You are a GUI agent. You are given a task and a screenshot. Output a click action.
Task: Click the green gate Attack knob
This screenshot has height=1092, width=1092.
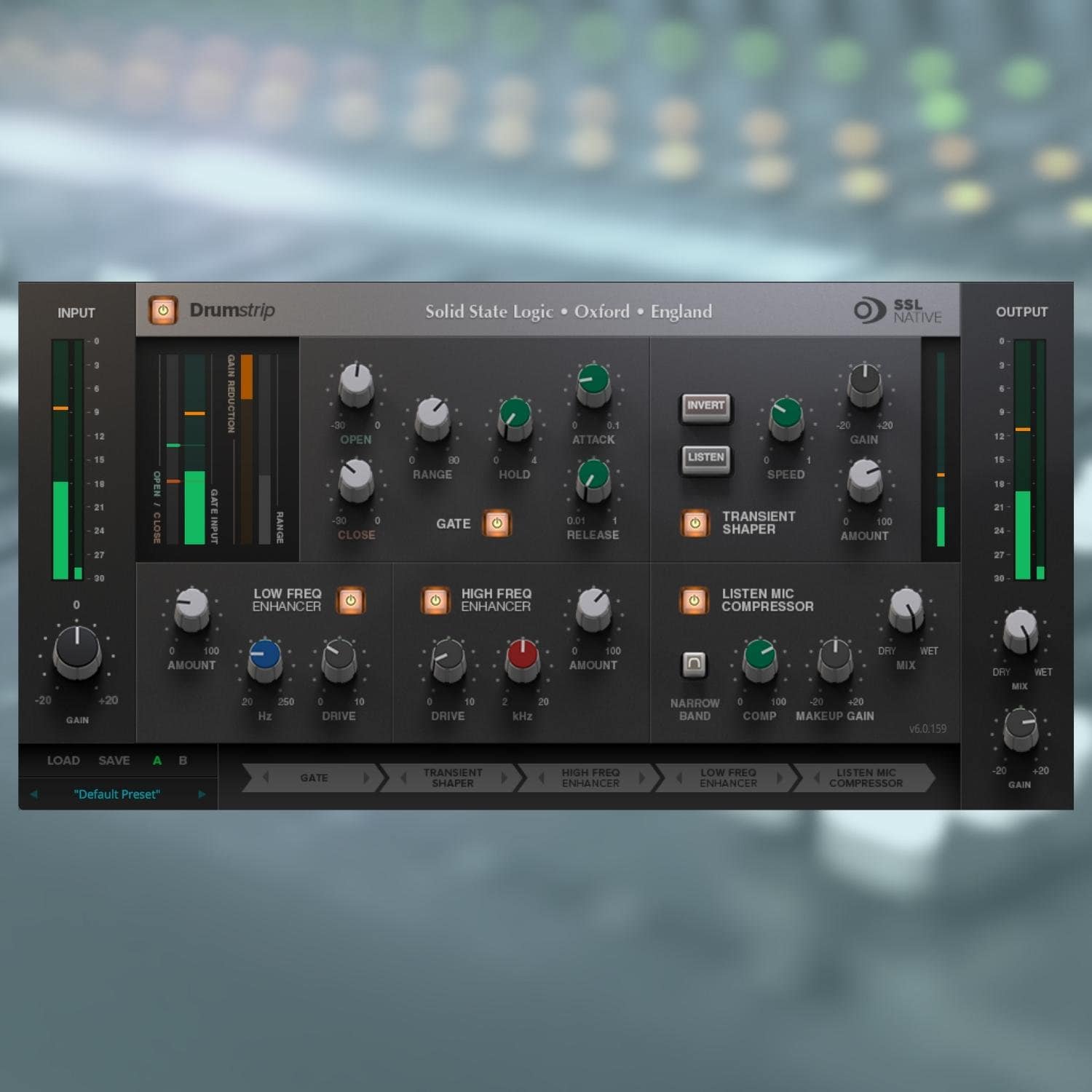[593, 384]
